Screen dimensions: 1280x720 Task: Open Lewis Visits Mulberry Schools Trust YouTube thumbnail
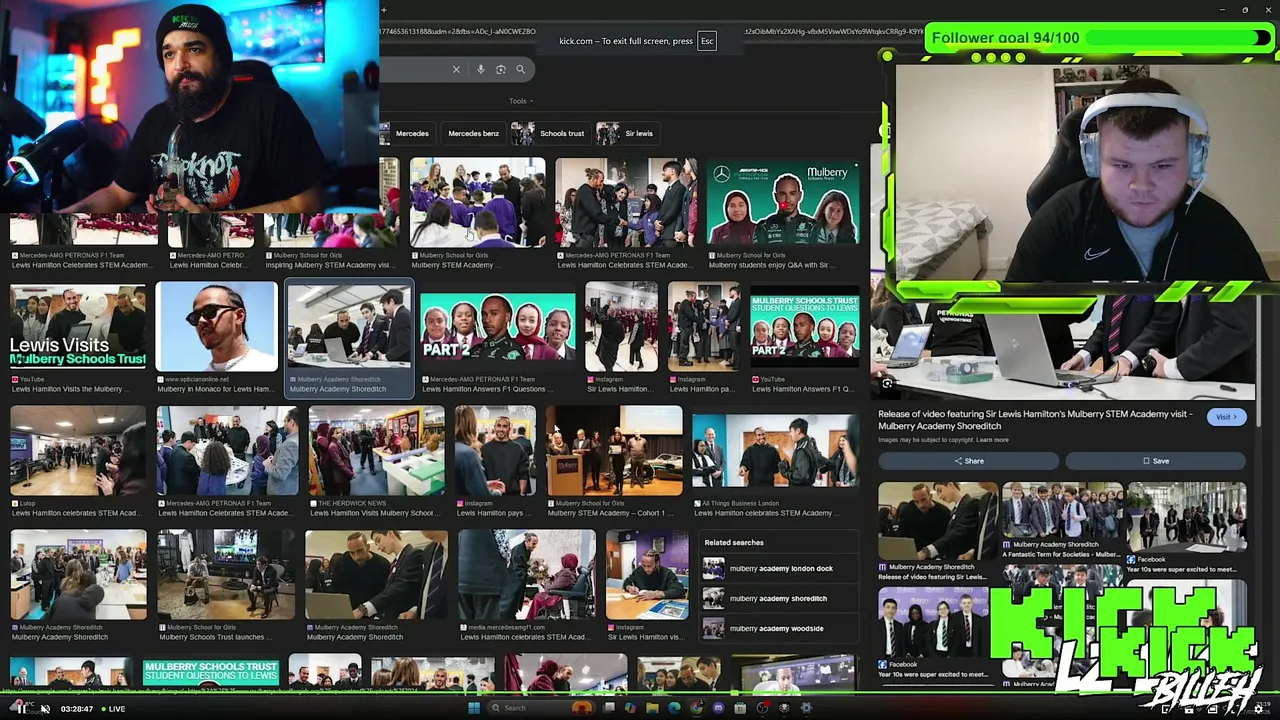pyautogui.click(x=78, y=328)
